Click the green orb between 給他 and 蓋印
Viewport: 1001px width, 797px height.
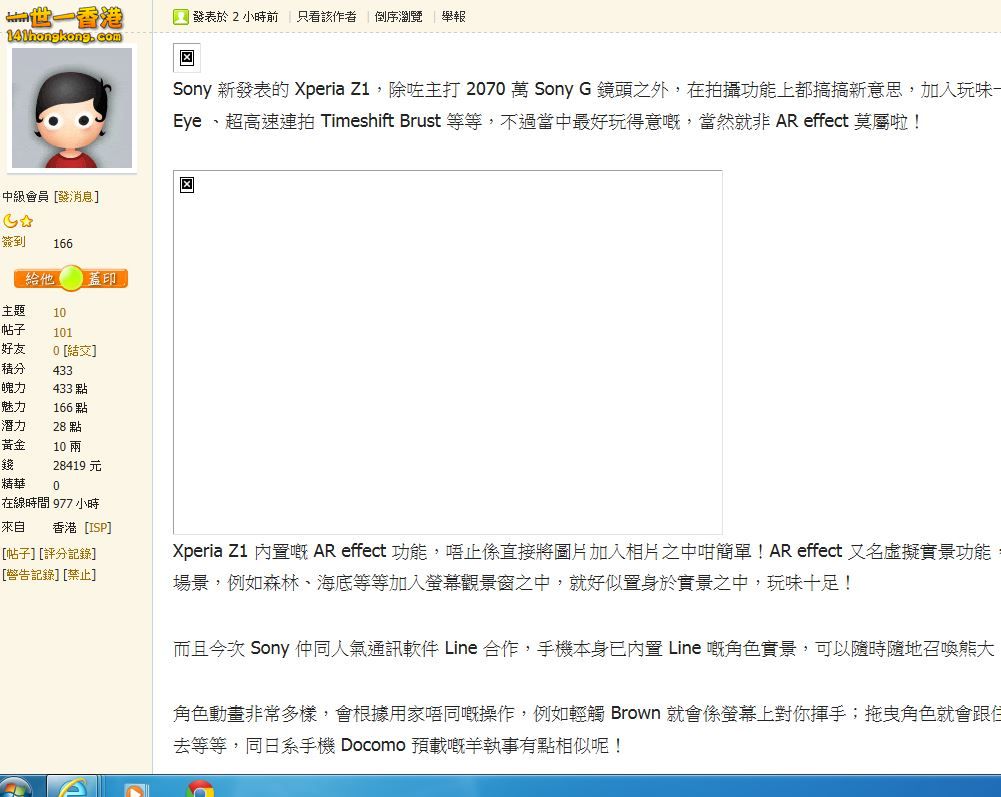click(70, 278)
